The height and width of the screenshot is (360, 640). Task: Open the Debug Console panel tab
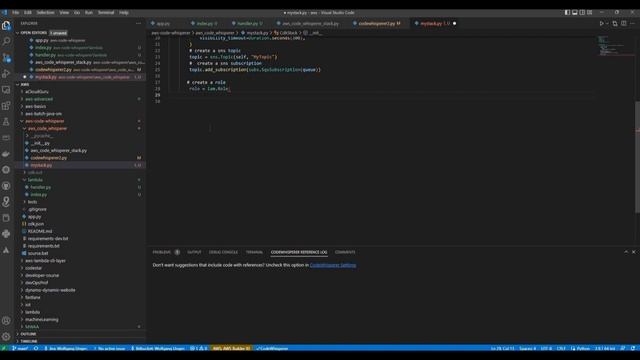click(x=223, y=252)
